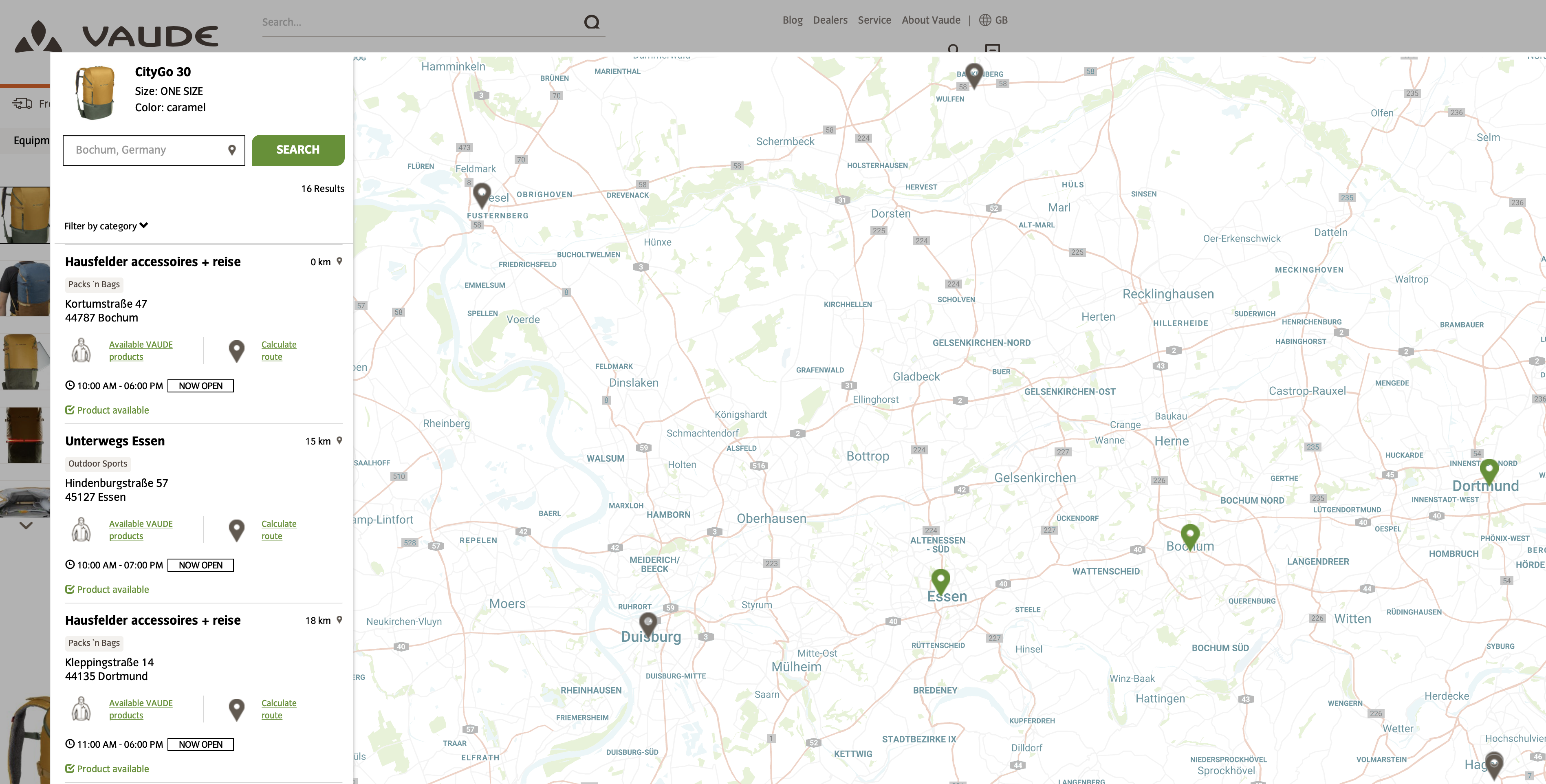Click Product available for Kleppingstraße store
The image size is (1546, 784).
pos(107,769)
